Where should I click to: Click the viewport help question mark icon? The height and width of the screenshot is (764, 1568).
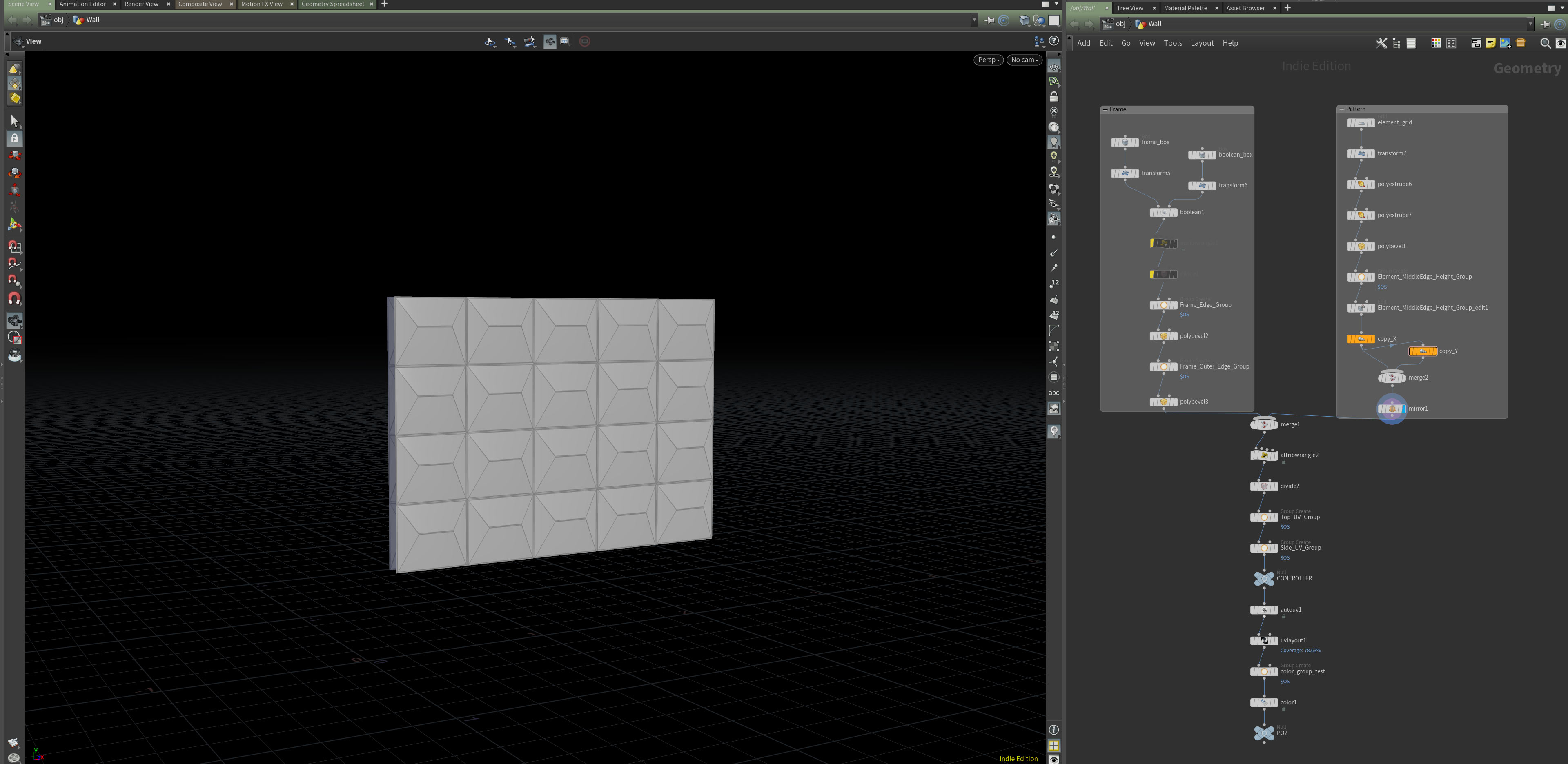click(x=1053, y=41)
